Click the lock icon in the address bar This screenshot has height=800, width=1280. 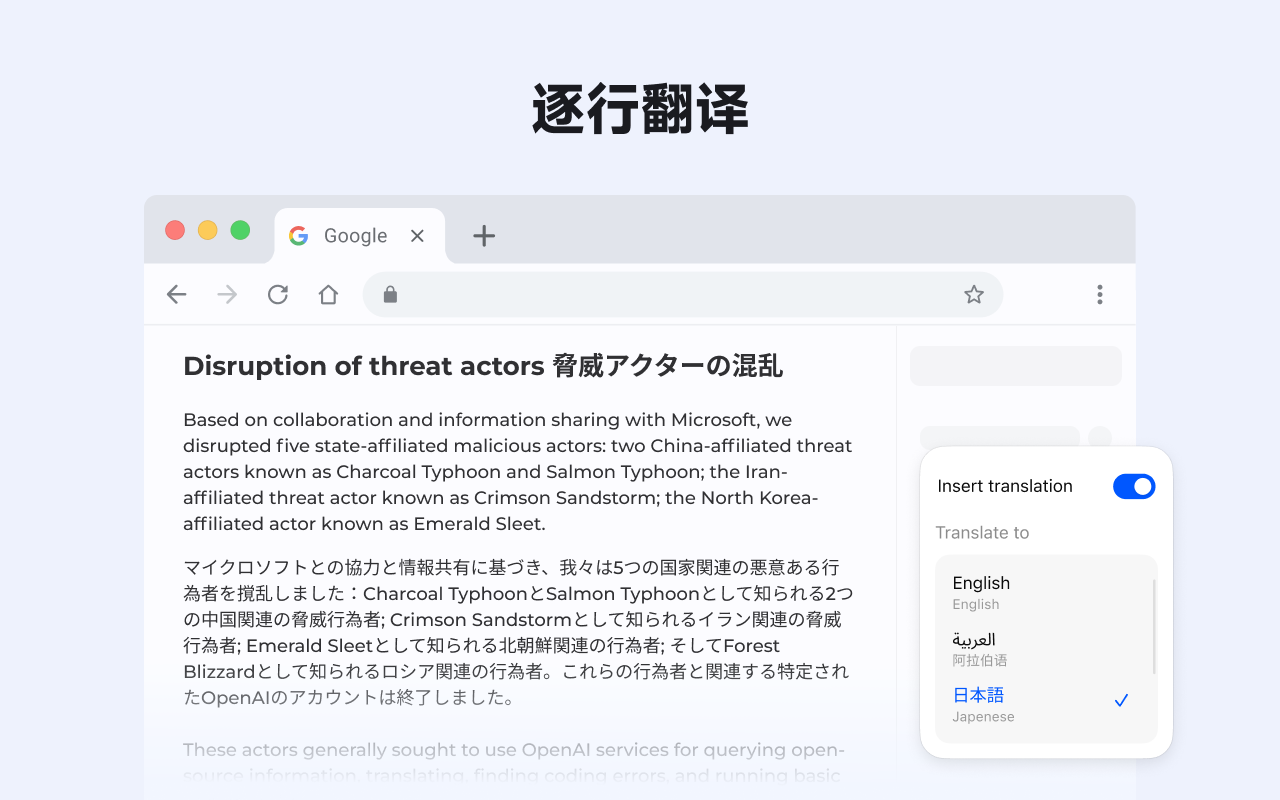390,294
